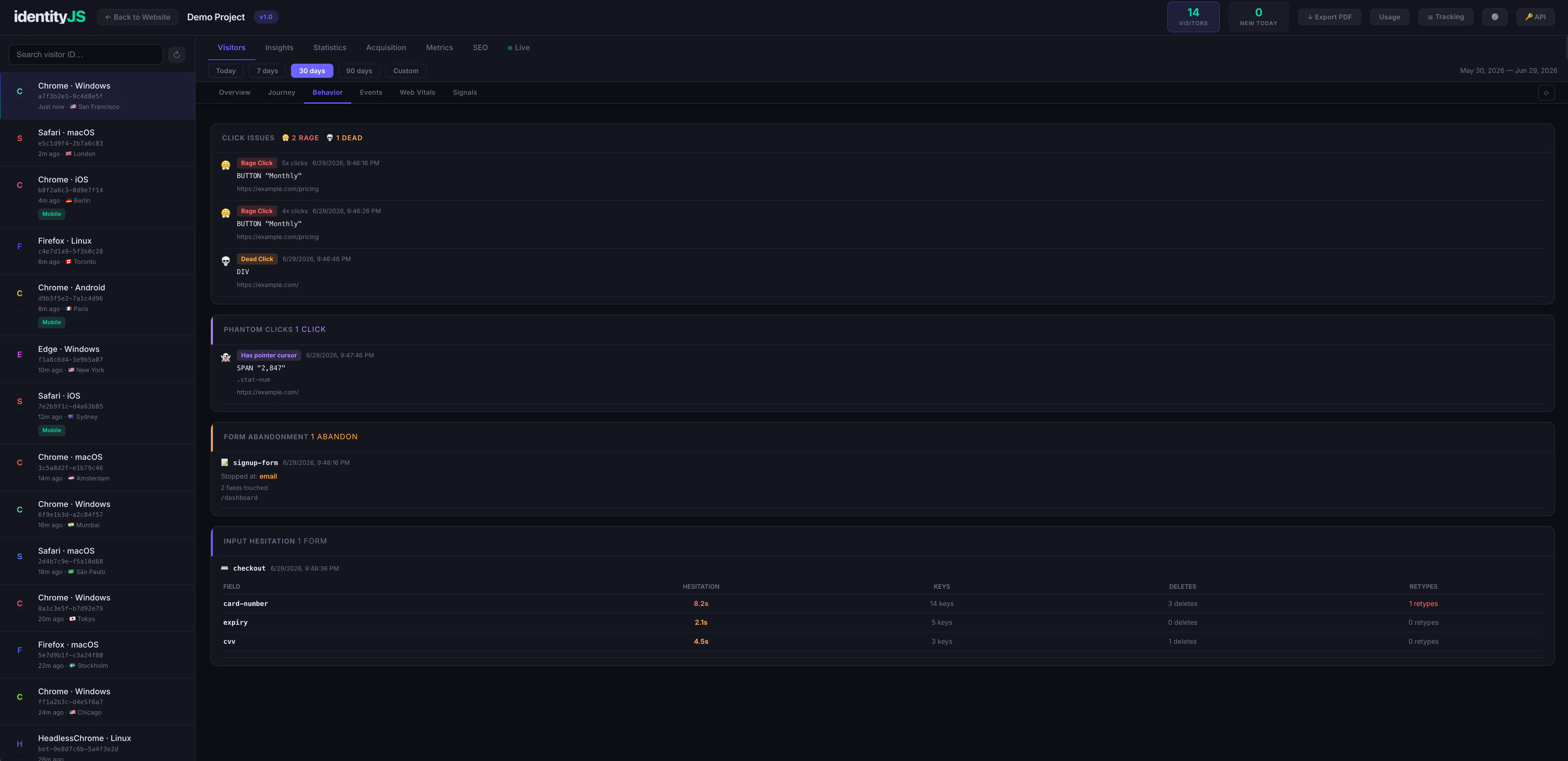Click the cvv field row label
This screenshot has height=761, width=1568.
[229, 642]
